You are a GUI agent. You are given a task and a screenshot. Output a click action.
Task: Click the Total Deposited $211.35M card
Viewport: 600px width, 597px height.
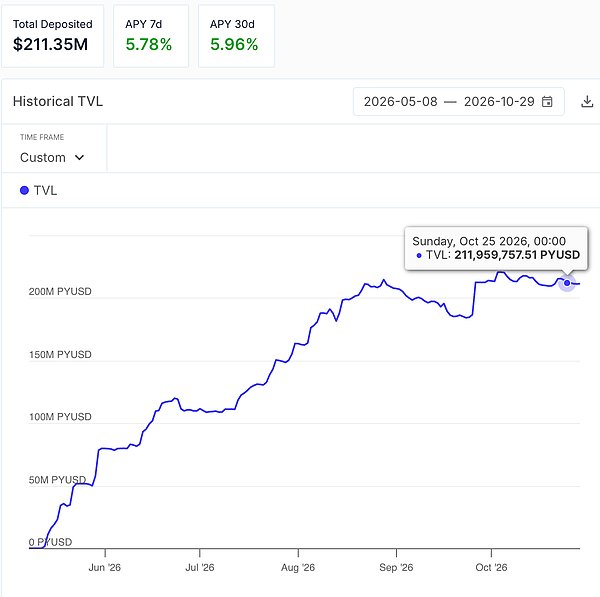click(x=52, y=36)
